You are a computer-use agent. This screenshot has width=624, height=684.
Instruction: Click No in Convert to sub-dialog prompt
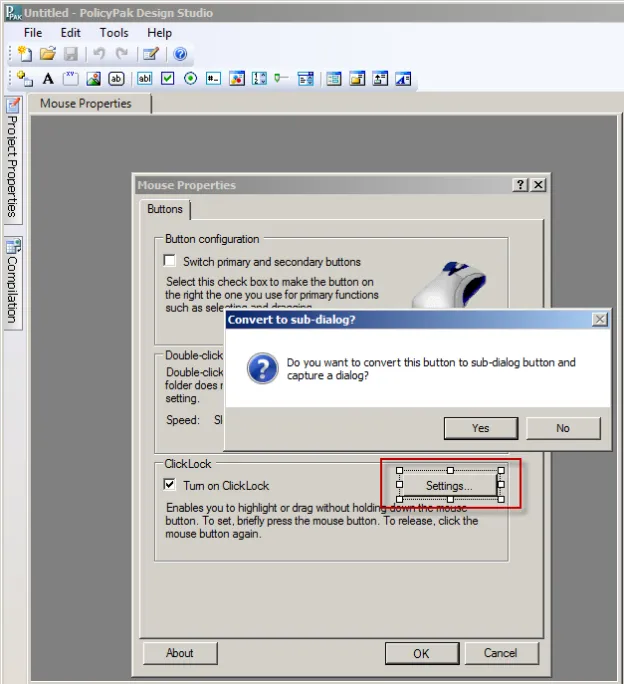coord(563,428)
